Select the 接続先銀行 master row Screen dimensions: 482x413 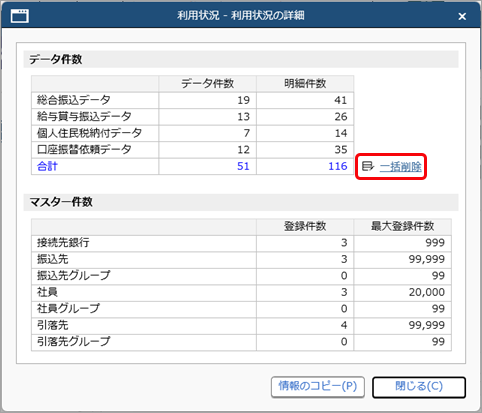tap(241, 243)
